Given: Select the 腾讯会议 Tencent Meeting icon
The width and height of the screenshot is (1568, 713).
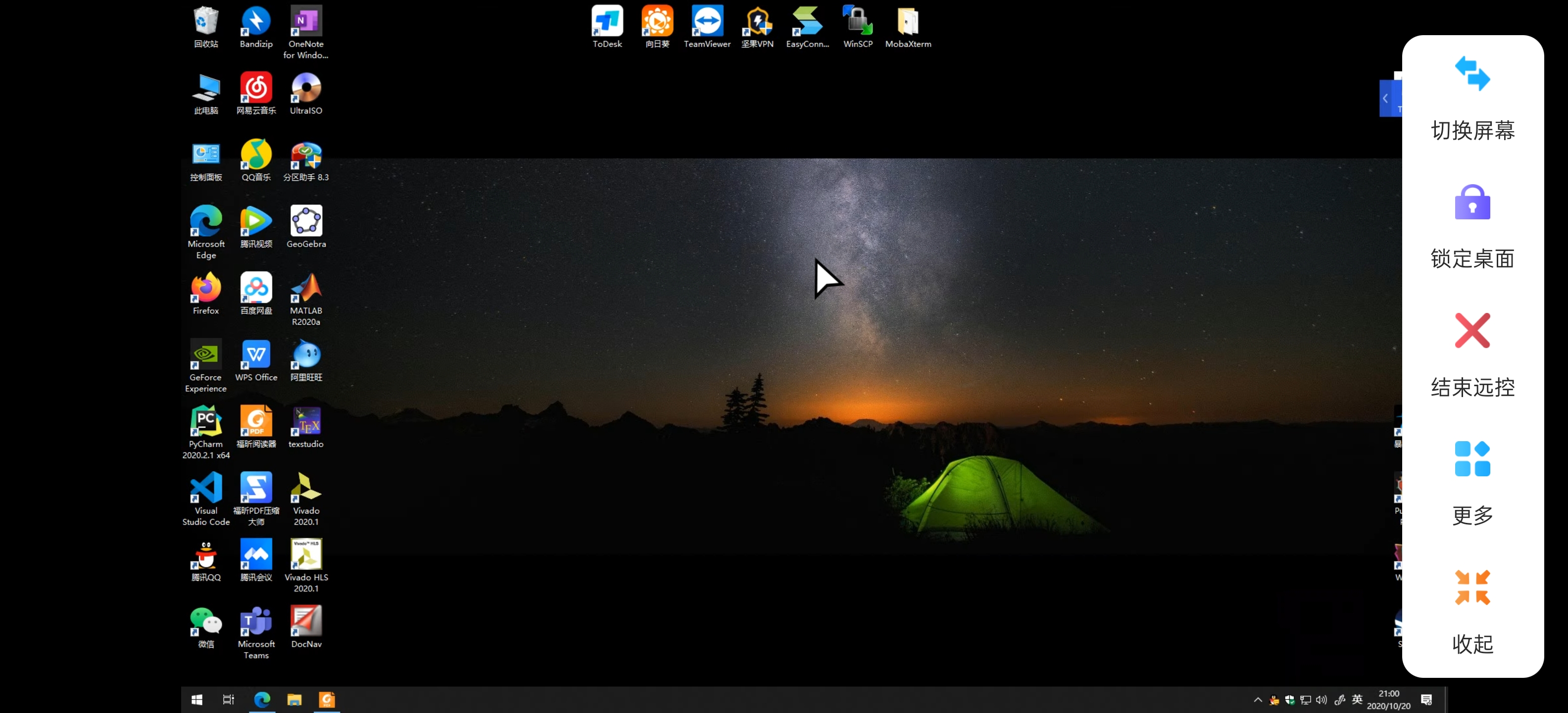Looking at the screenshot, I should click(256, 561).
